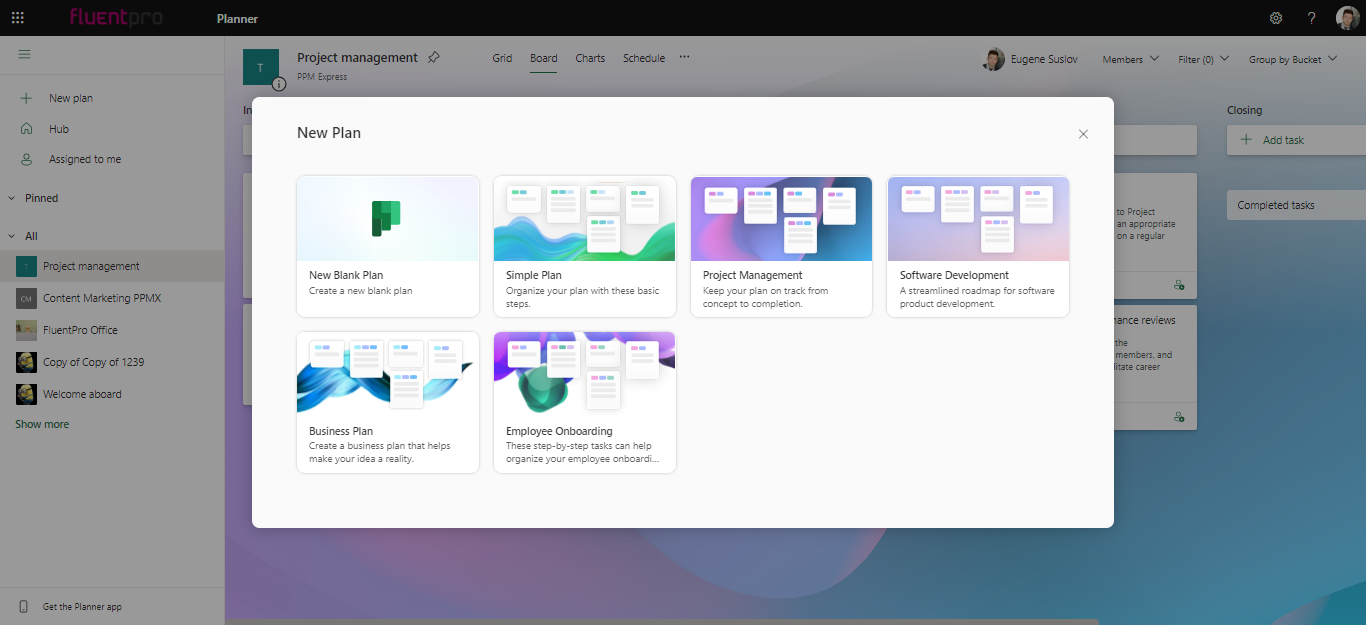Close the New Plan dialog
This screenshot has height=625, width=1366.
[1083, 134]
